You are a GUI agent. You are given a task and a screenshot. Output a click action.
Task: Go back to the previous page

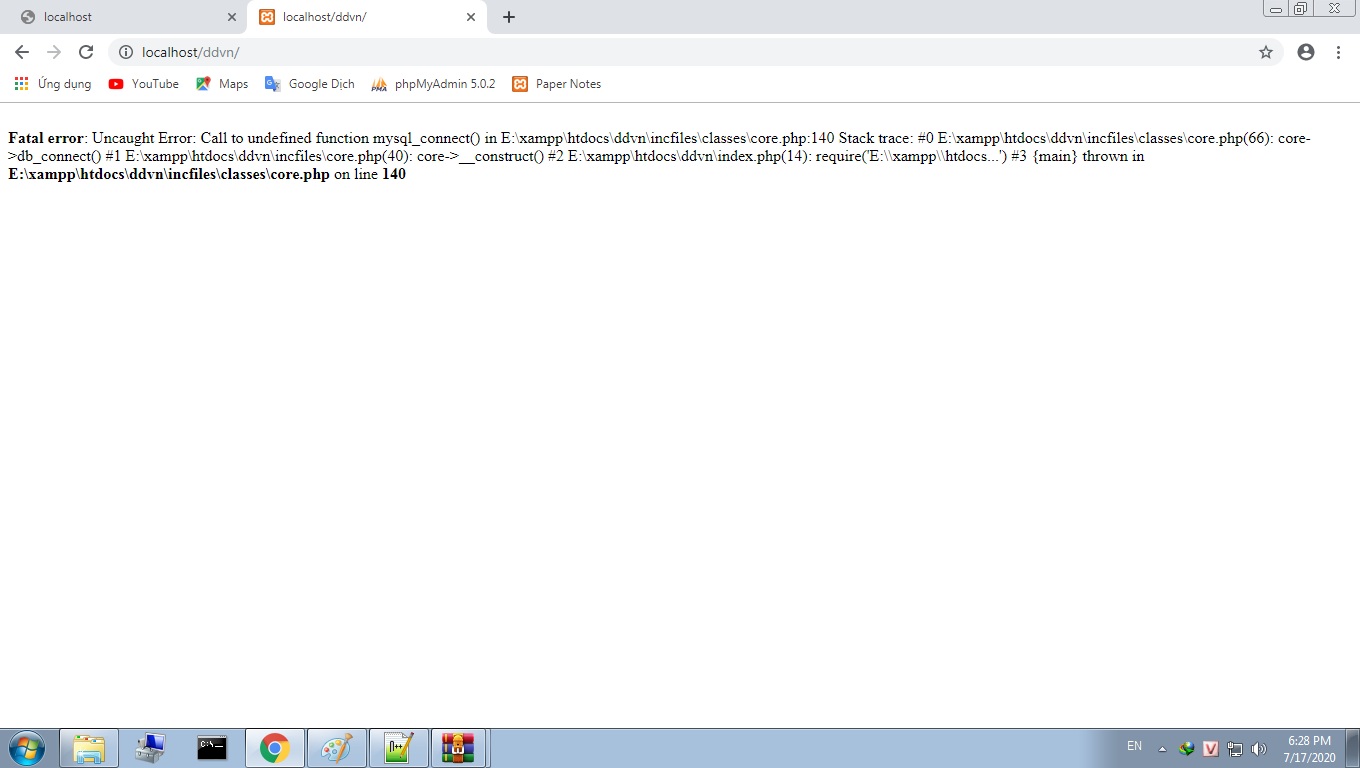22,52
